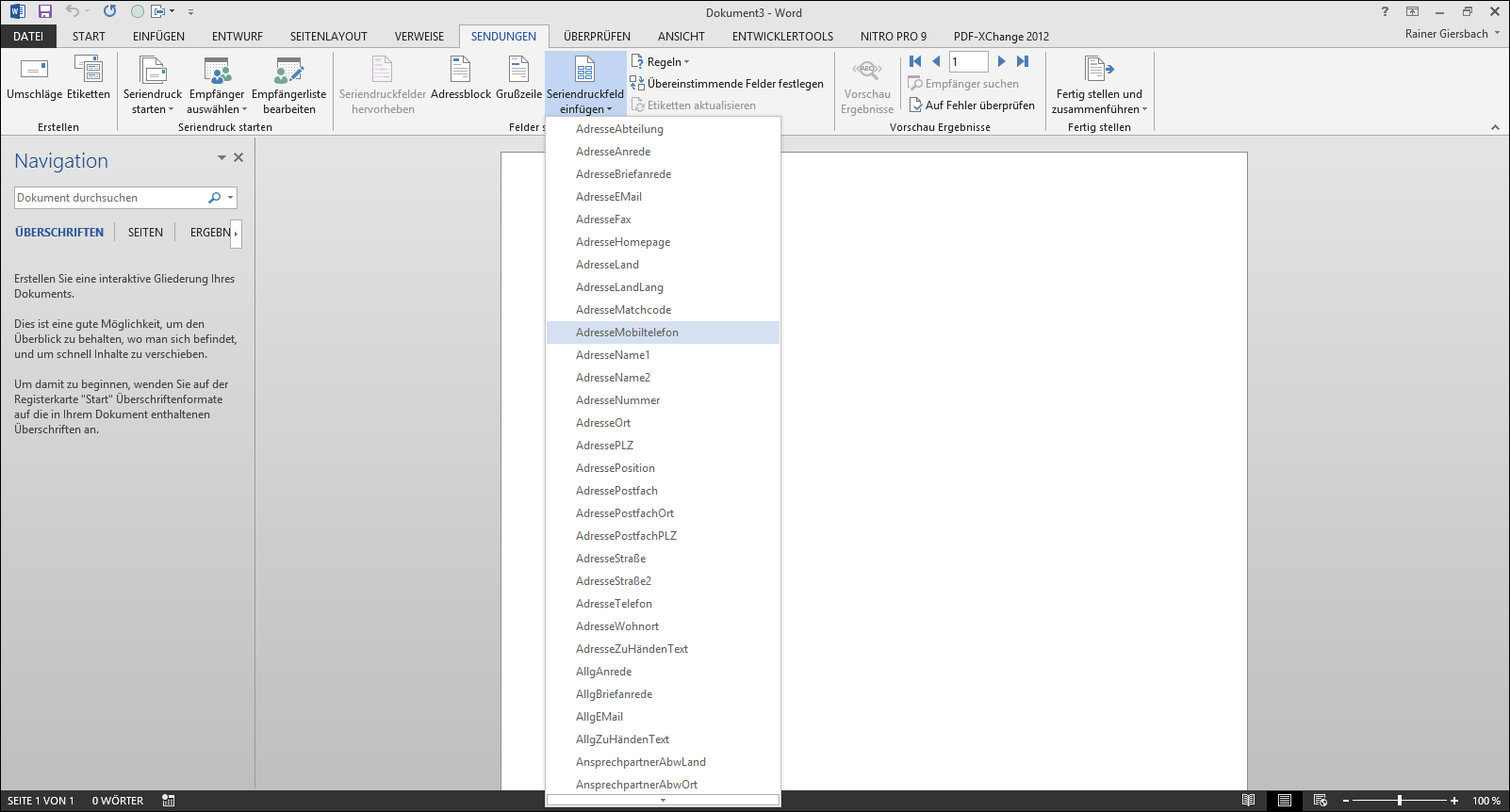Screen dimensions: 1510x812
Task: Open Word help question mark
Action: pyautogui.click(x=1385, y=11)
